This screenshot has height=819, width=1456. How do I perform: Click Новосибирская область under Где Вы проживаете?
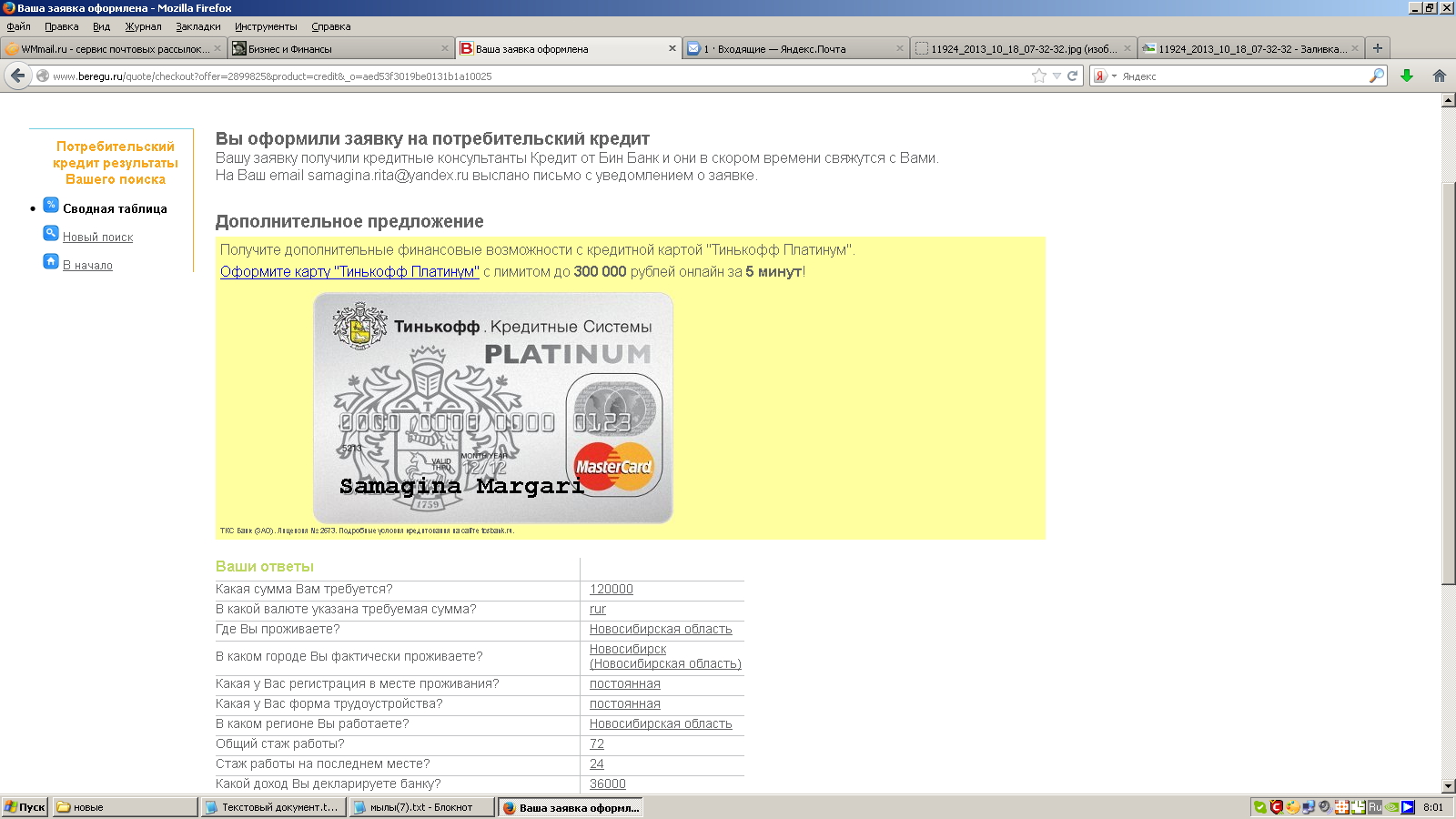point(661,630)
